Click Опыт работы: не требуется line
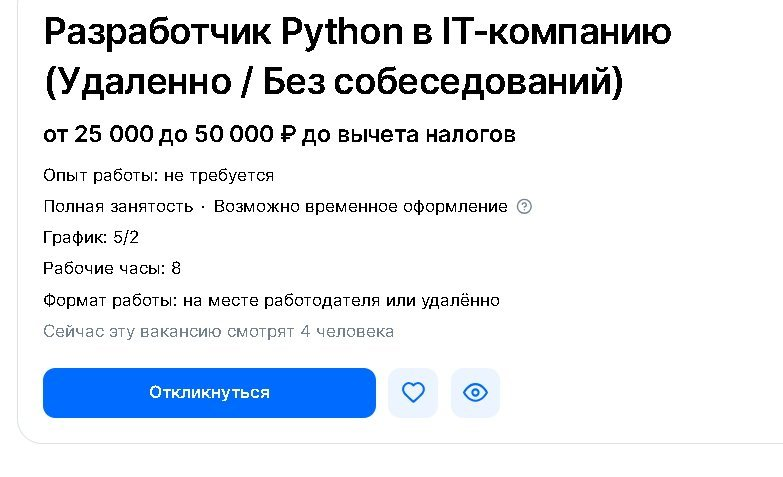The height and width of the screenshot is (477, 783). point(158,176)
